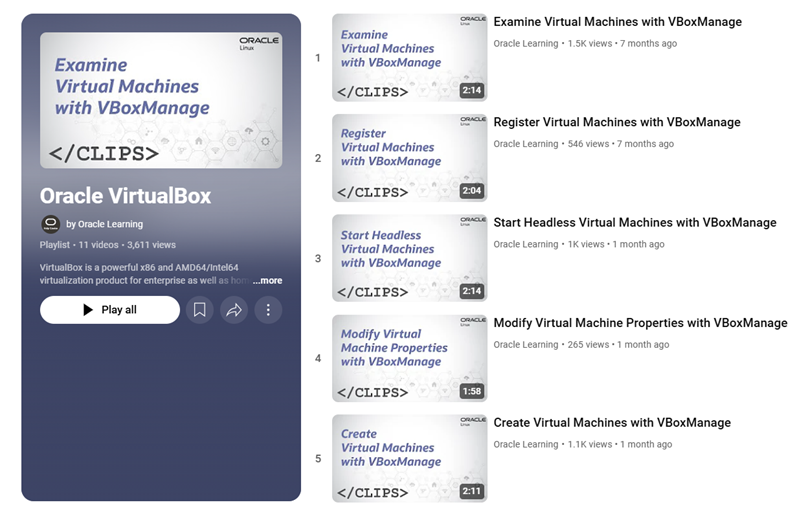Viewport: 797px width, 509px height.
Task: Open title 'Create Virtual Machines with VBoxManage'
Action: pos(612,423)
